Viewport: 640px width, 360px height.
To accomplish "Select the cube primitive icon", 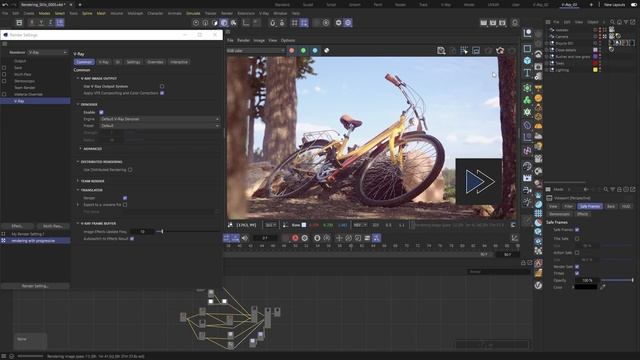I will [x=527, y=61].
